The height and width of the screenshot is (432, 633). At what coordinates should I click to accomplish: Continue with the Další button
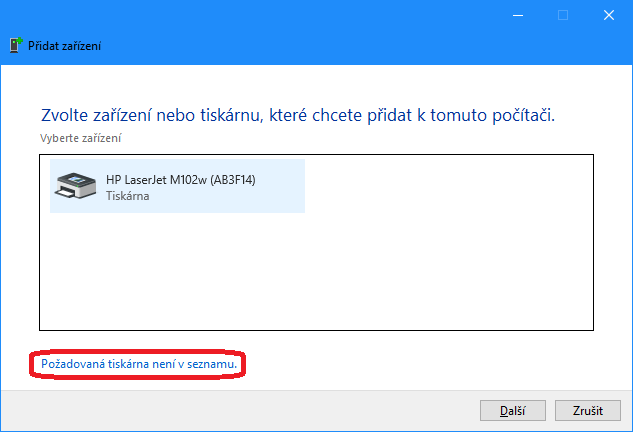pyautogui.click(x=513, y=411)
